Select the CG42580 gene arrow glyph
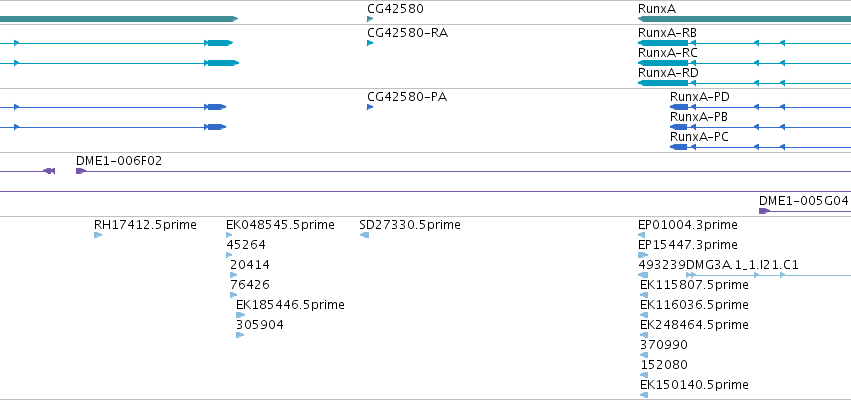851x400 pixels. [x=370, y=19]
